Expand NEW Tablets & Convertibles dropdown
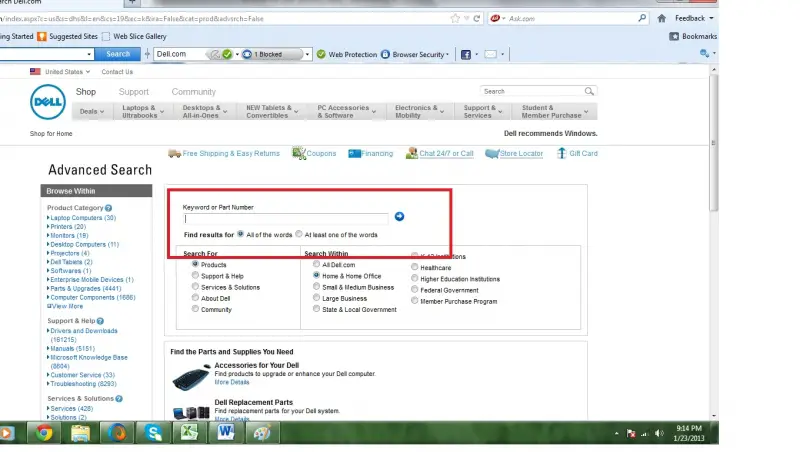Viewport: 800px width, 452px height. pos(272,112)
